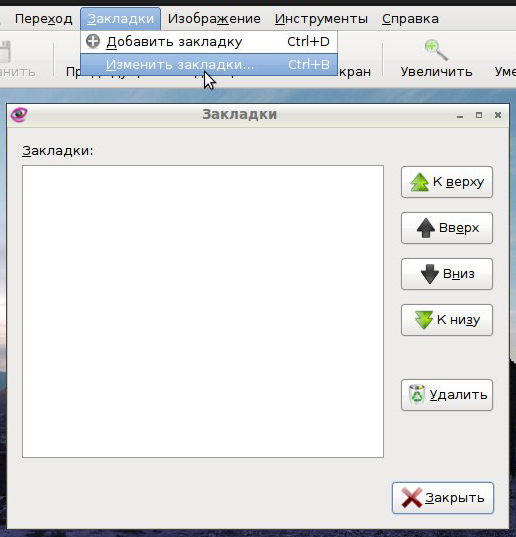The height and width of the screenshot is (537, 516).
Task: Click the green double-arrow up icon
Action: (419, 182)
